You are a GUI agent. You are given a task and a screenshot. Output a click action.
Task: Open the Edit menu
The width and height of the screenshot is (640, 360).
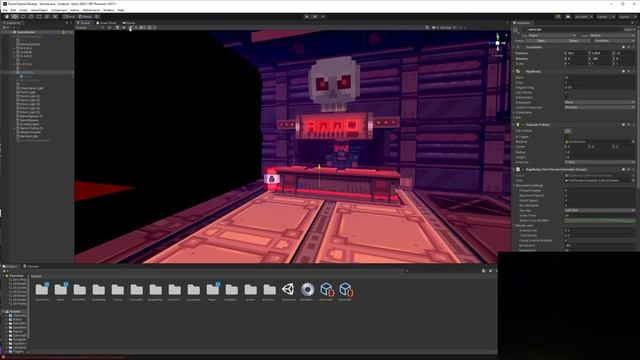(13, 10)
